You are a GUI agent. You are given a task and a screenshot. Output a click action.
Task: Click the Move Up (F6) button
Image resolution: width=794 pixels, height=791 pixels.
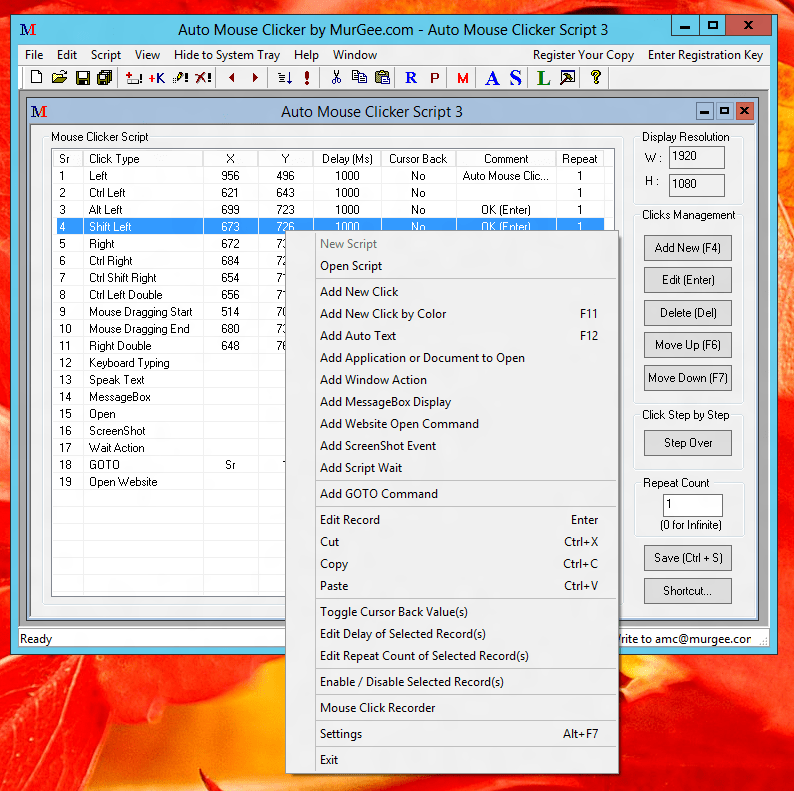pos(688,345)
